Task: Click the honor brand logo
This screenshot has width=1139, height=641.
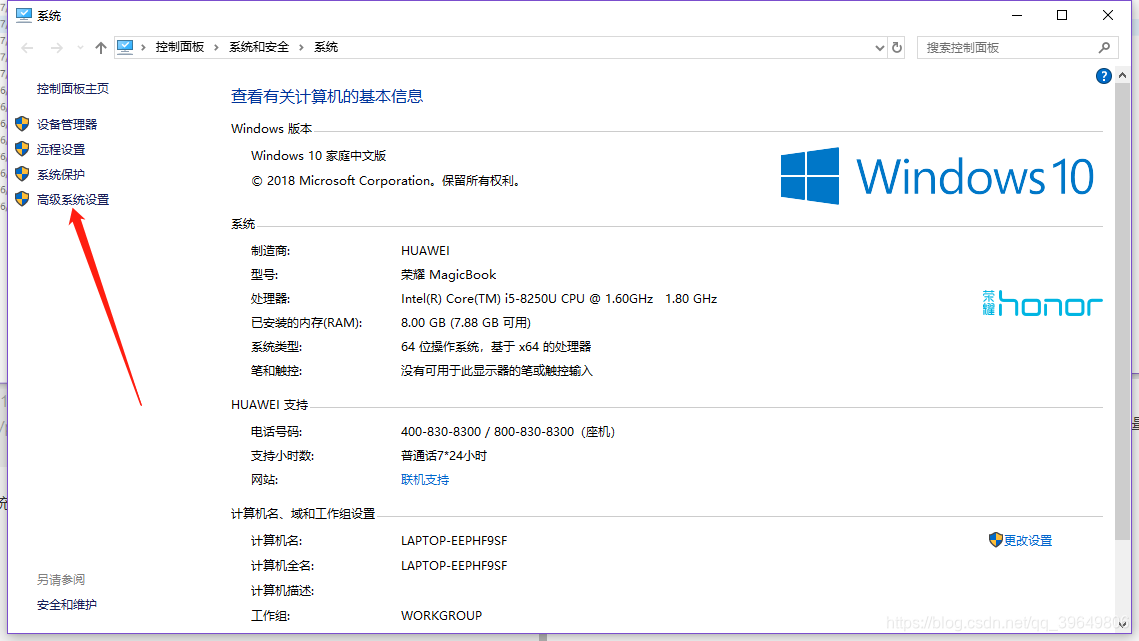Action: coord(1042,304)
